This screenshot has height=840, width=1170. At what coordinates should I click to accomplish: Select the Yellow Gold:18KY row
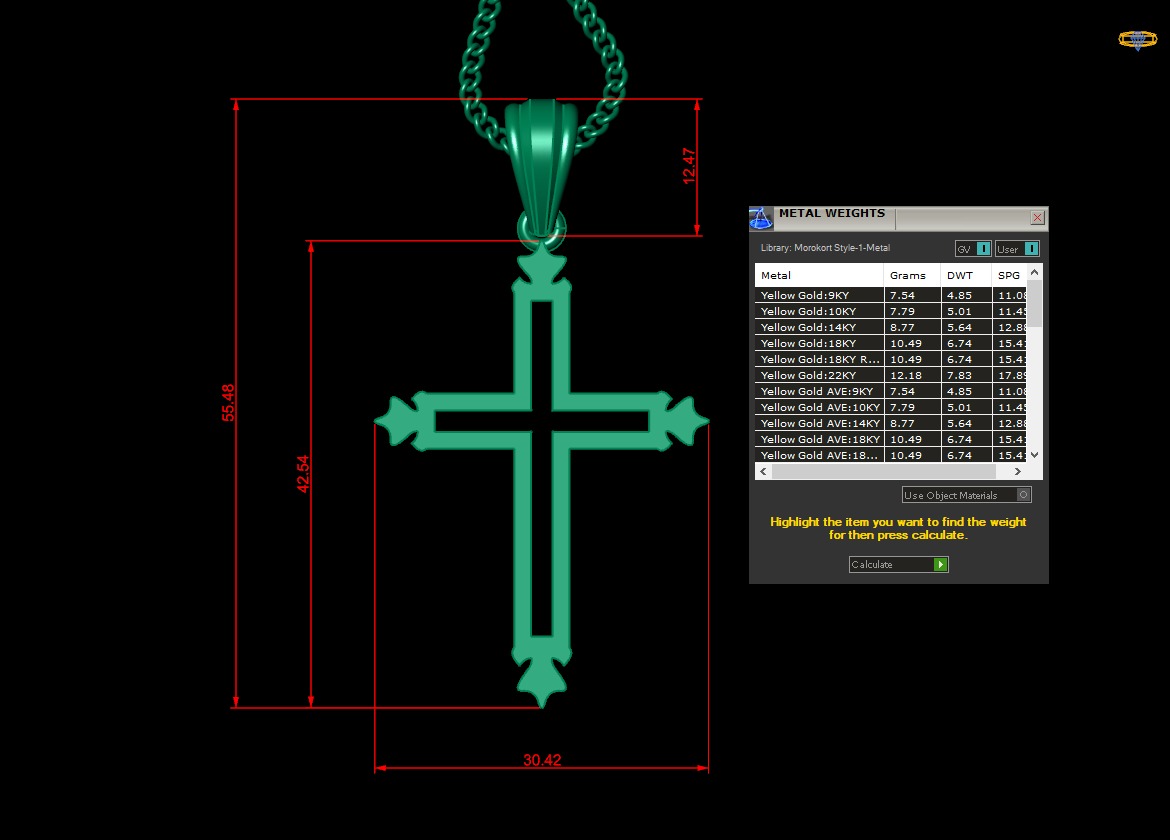tap(890, 343)
